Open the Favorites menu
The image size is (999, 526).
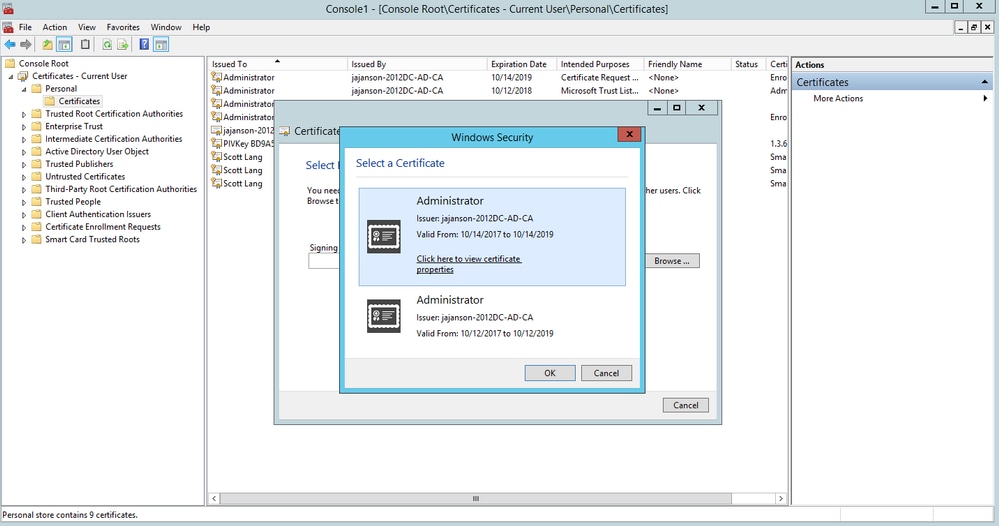tap(123, 27)
